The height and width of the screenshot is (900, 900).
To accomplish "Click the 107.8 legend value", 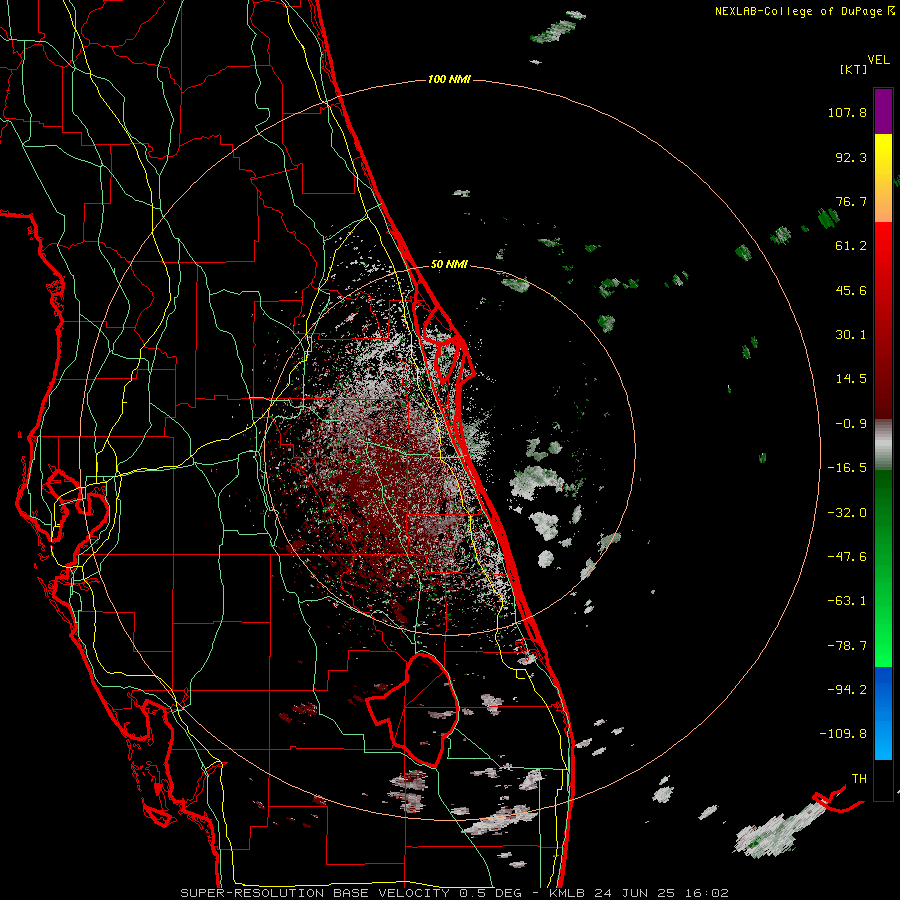I will pos(847,112).
